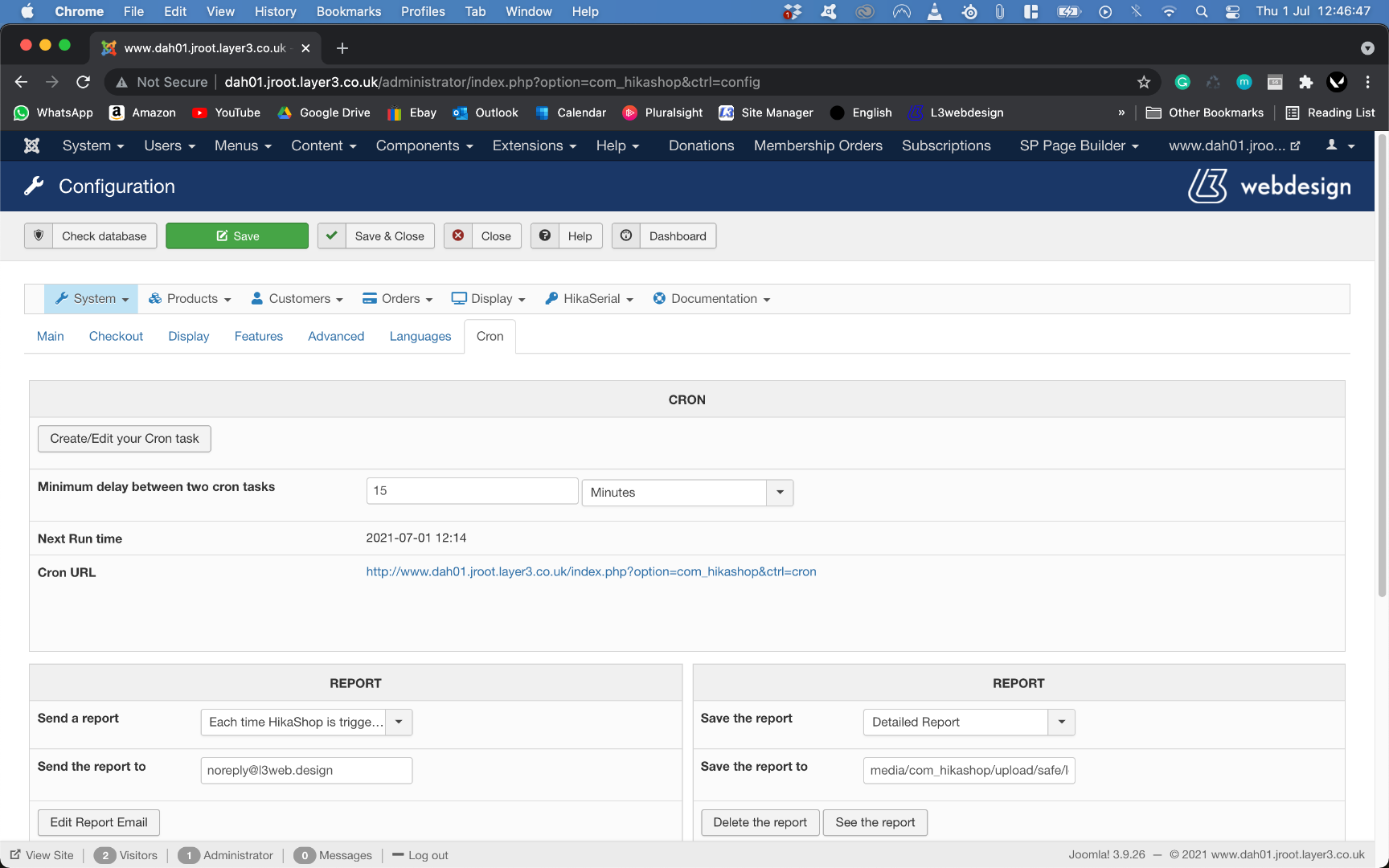Bookmark this page with the star icon
This screenshot has height=868, width=1389.
click(x=1144, y=82)
